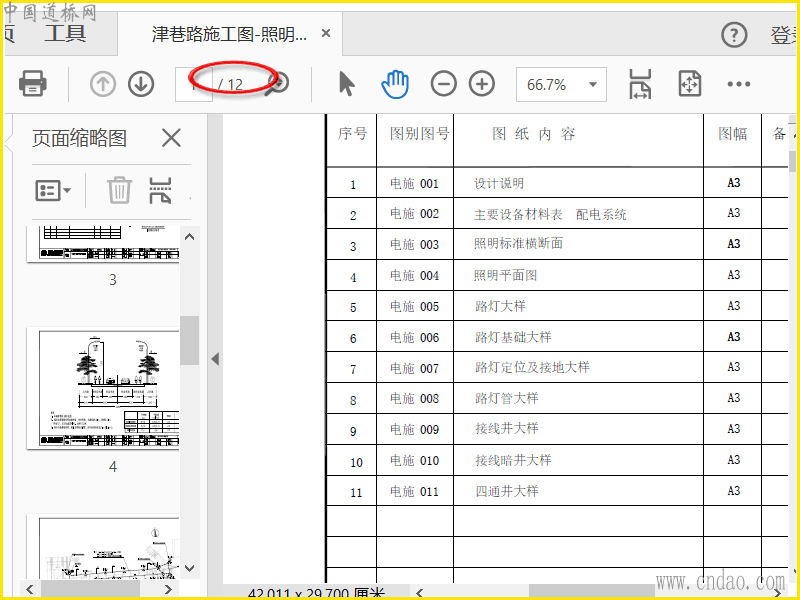Click the 电施 006 cell

[x=414, y=337]
